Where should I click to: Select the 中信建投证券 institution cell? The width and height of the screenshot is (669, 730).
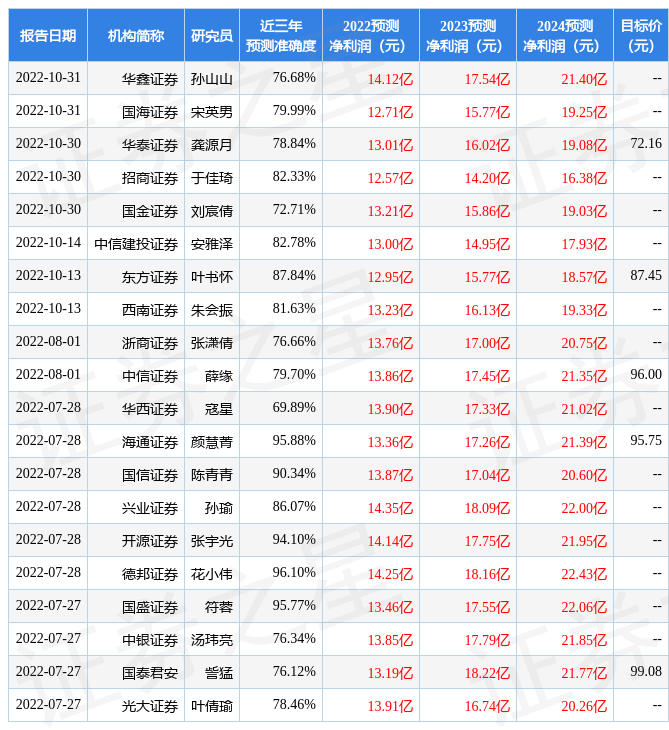136,244
